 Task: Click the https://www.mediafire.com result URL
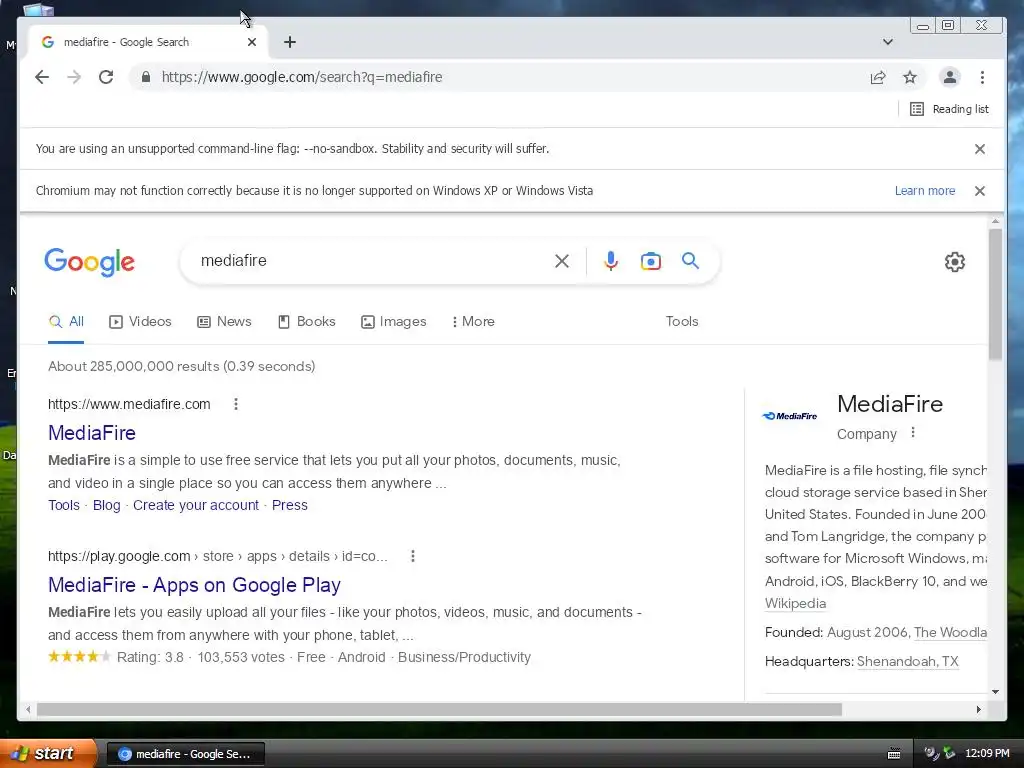pyautogui.click(x=129, y=404)
